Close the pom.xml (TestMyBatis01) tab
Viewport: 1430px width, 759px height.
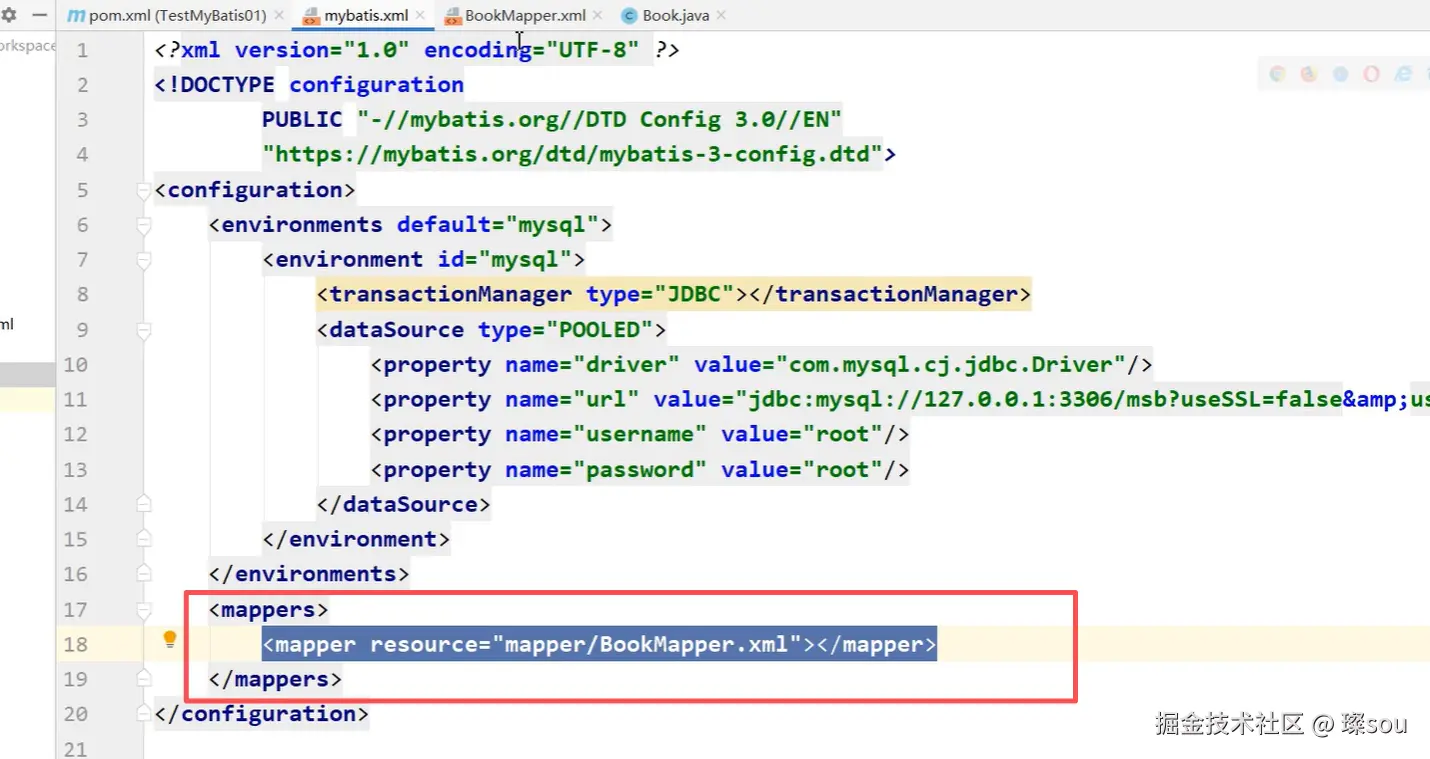point(279,16)
